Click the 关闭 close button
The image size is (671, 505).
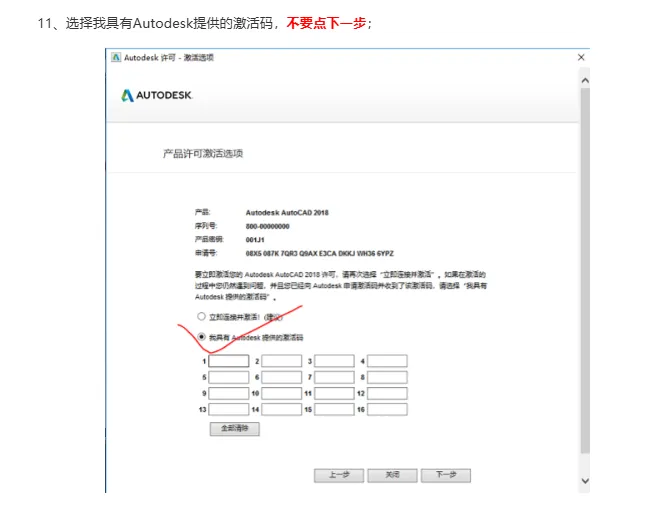click(392, 475)
